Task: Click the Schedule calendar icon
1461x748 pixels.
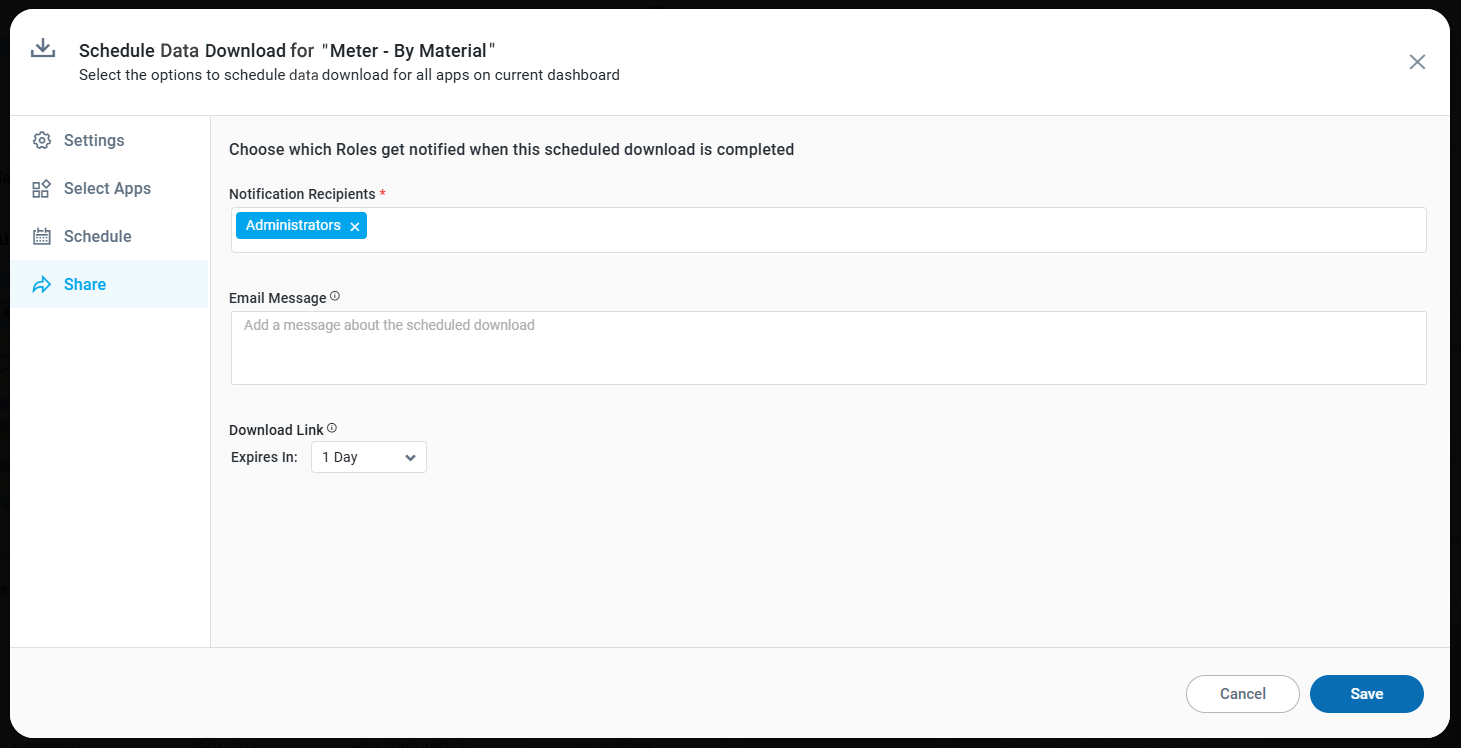Action: coord(41,236)
